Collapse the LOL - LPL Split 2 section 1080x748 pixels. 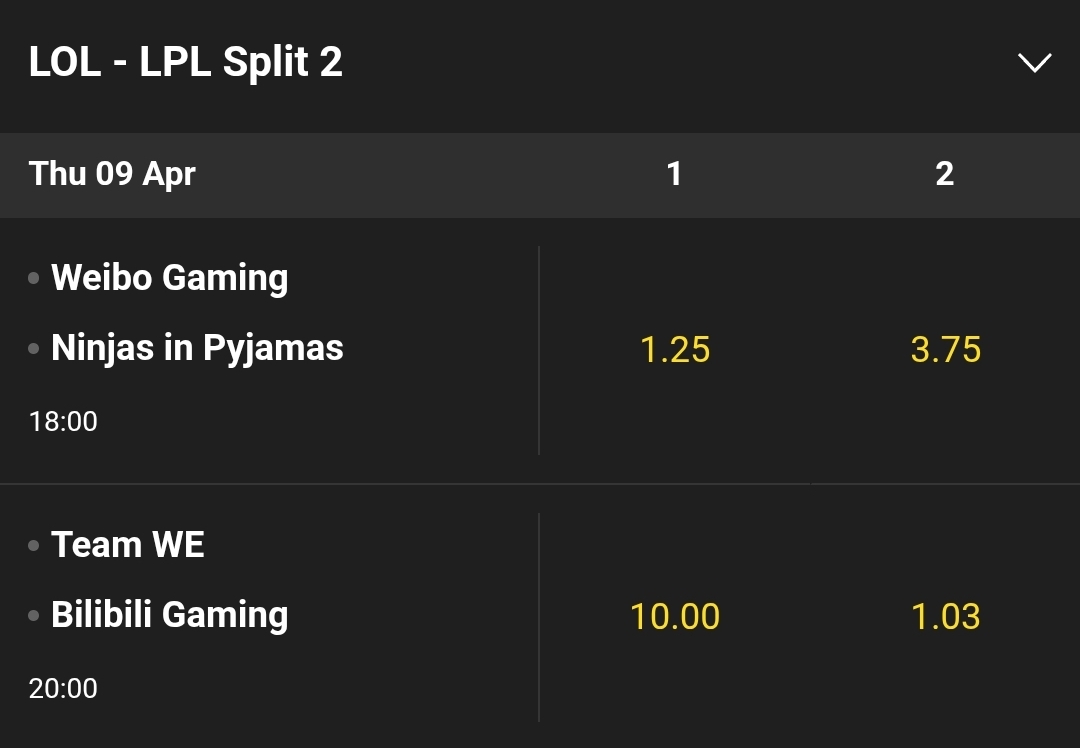(1033, 63)
